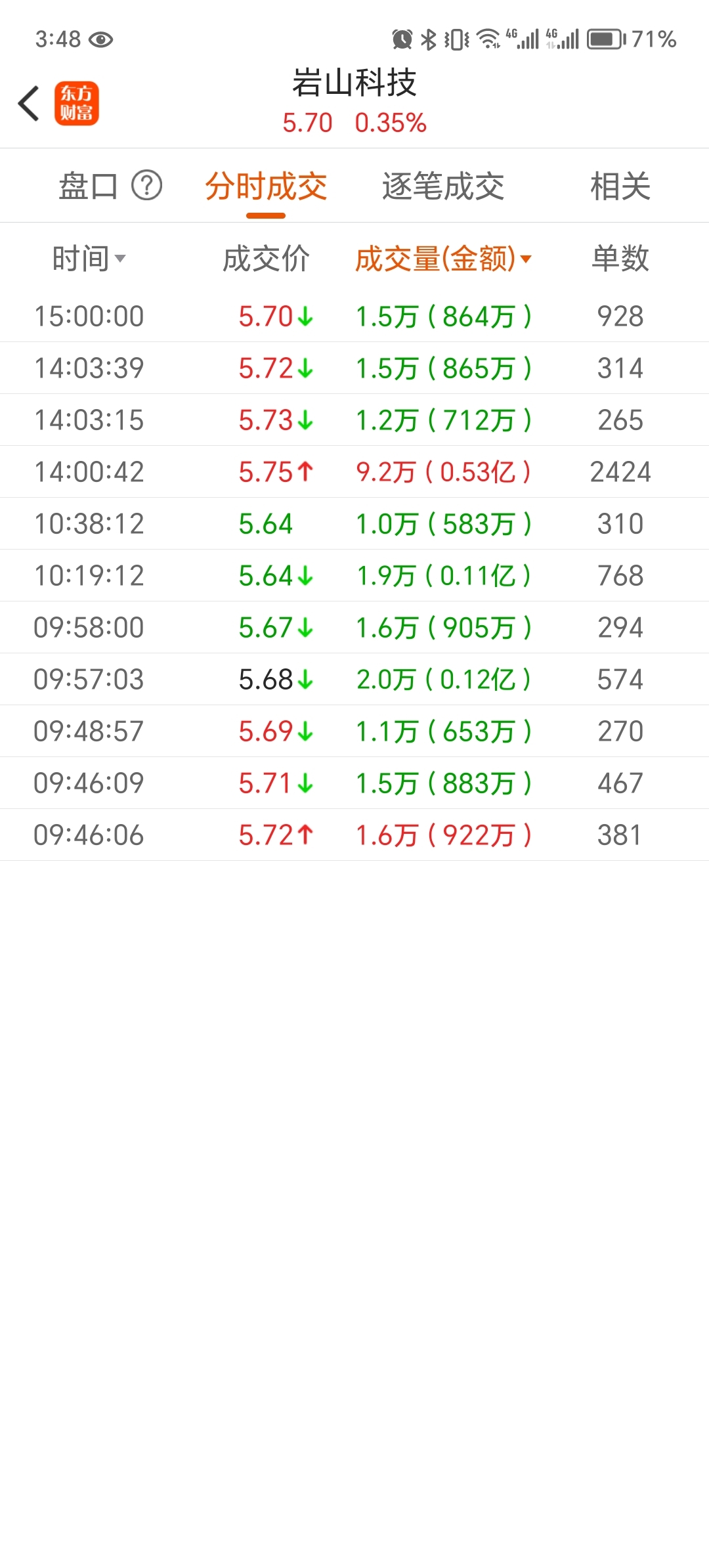
Task: Tap the Wi-Fi status icon
Action: [488, 39]
